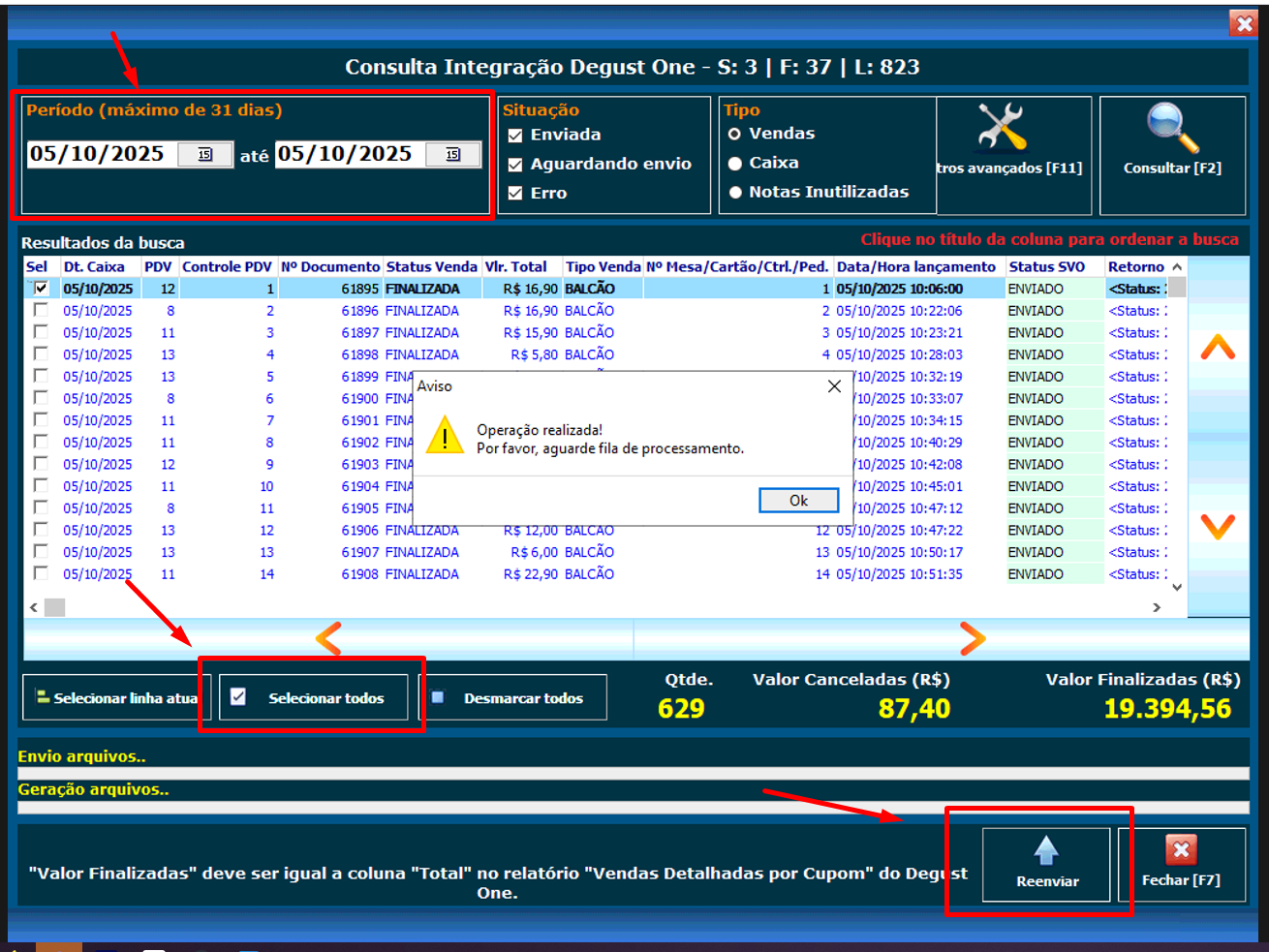1269x952 pixels.
Task: Click the orange right chevron below grid
Action: [x=972, y=638]
